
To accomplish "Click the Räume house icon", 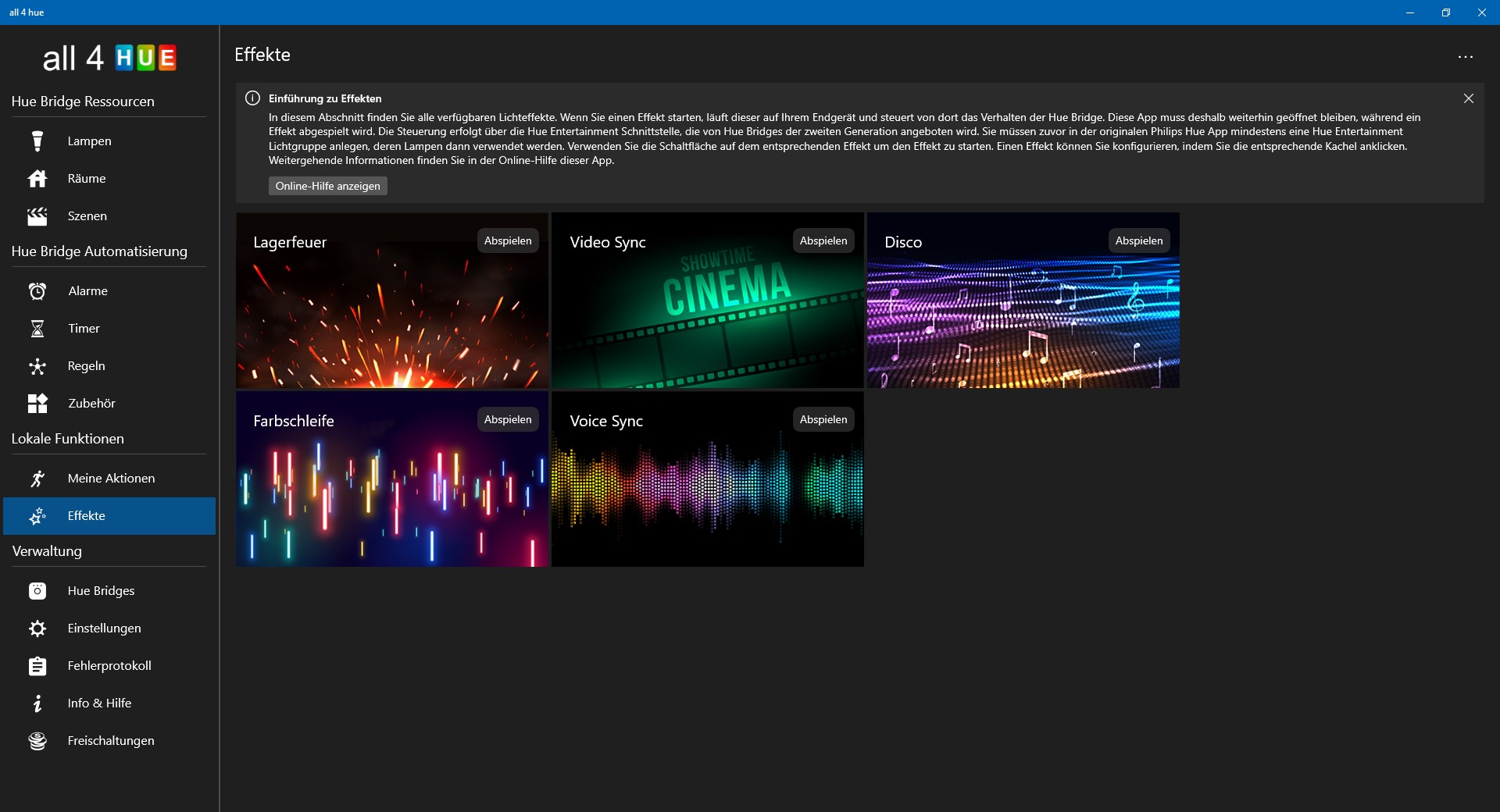I will 37,179.
